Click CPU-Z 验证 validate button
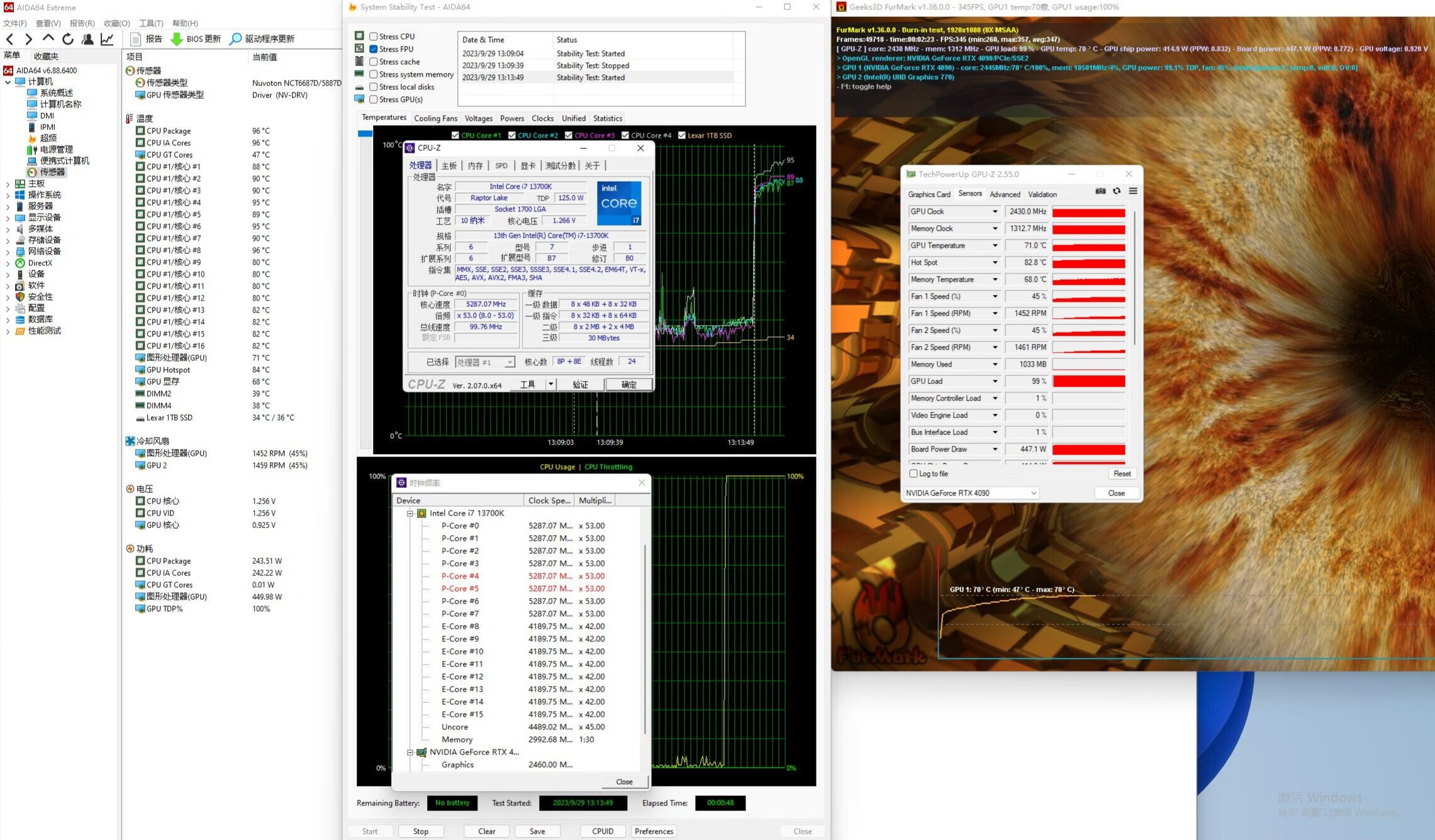This screenshot has height=840, width=1435. click(580, 384)
